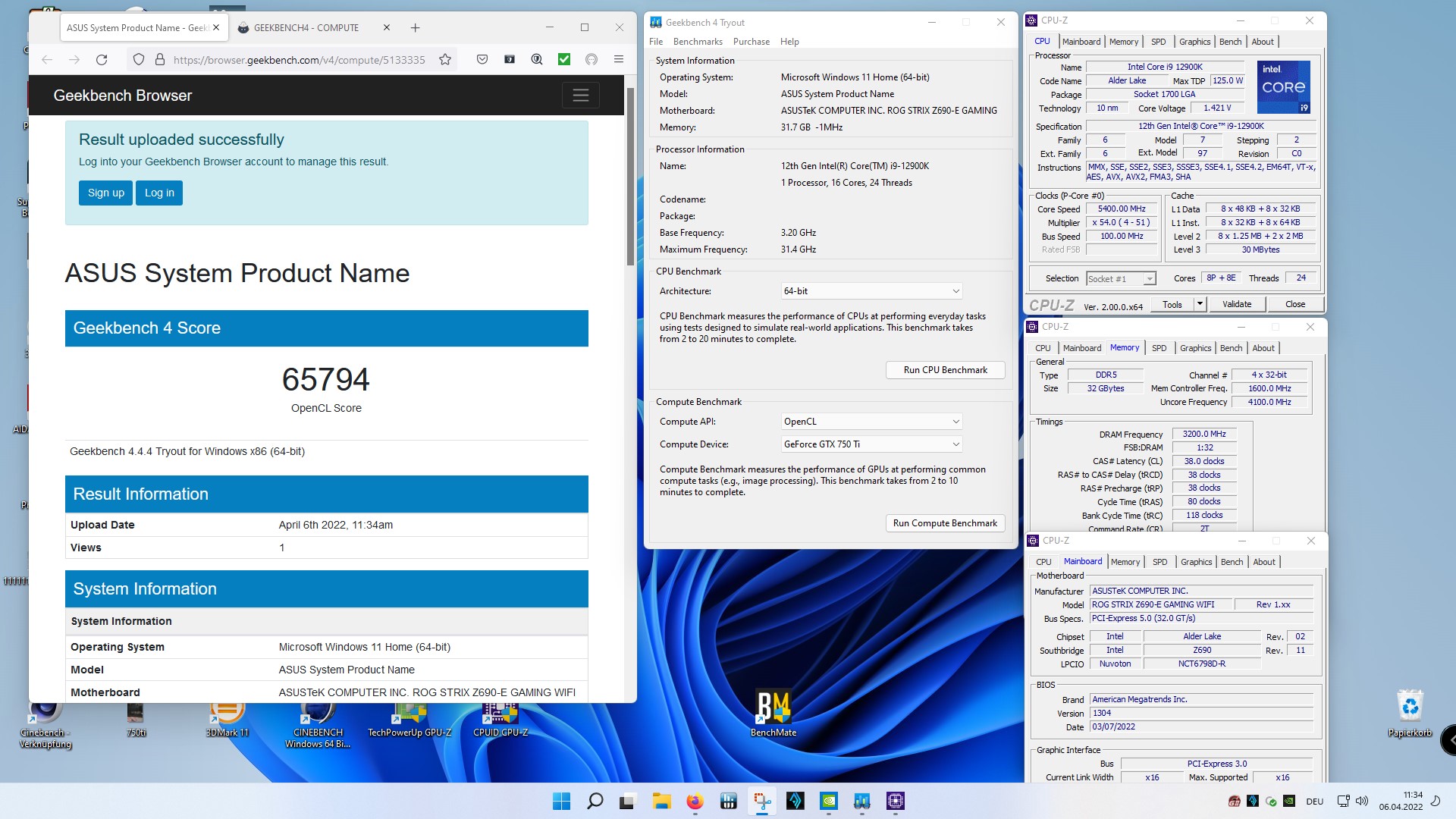Click Close button in CPU-Z
The width and height of the screenshot is (1456, 819).
pos(1295,304)
